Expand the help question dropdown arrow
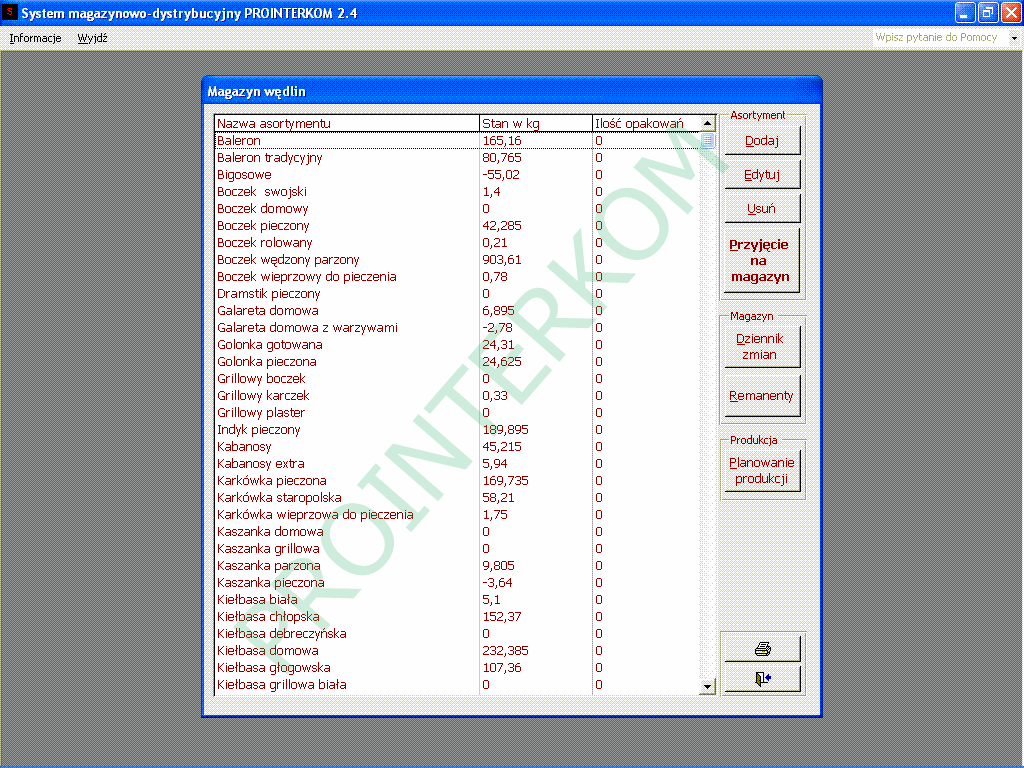The height and width of the screenshot is (768, 1024). coord(1013,38)
